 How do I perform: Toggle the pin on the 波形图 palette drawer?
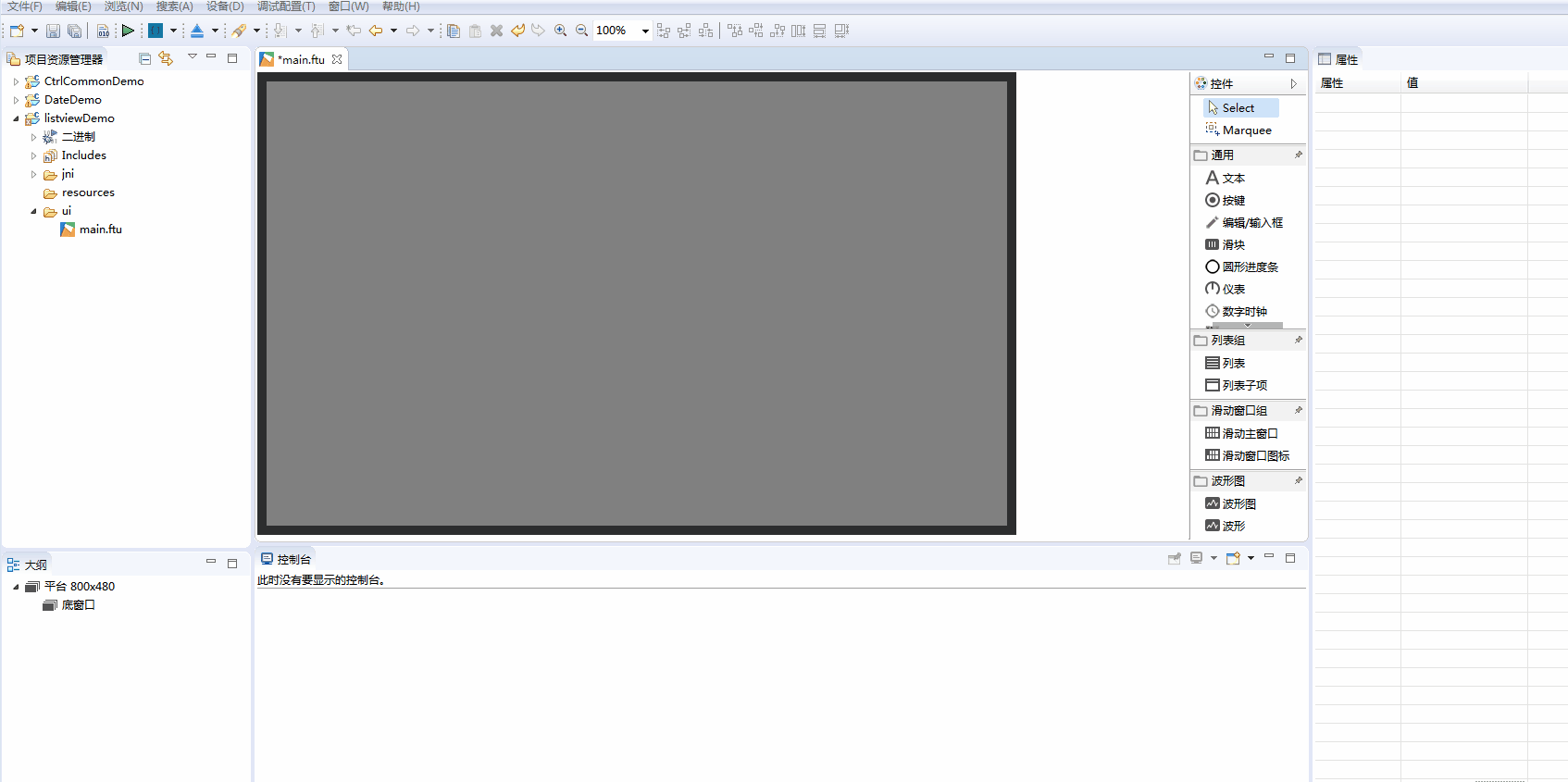pos(1298,480)
